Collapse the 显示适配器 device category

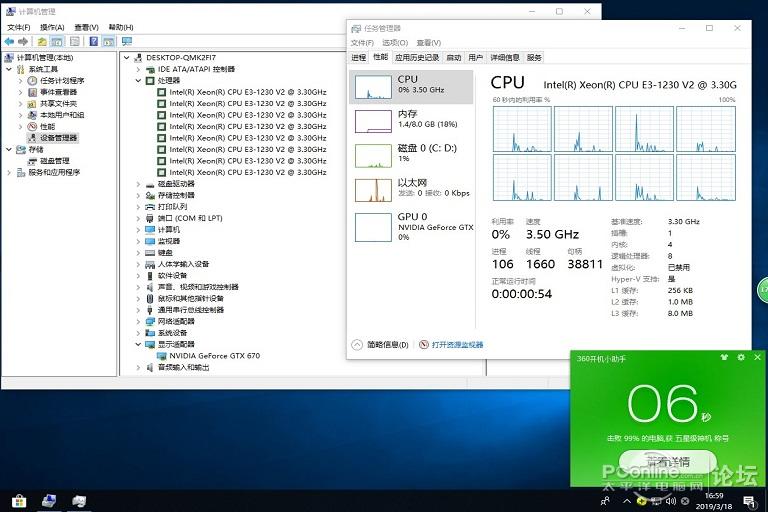tap(138, 344)
